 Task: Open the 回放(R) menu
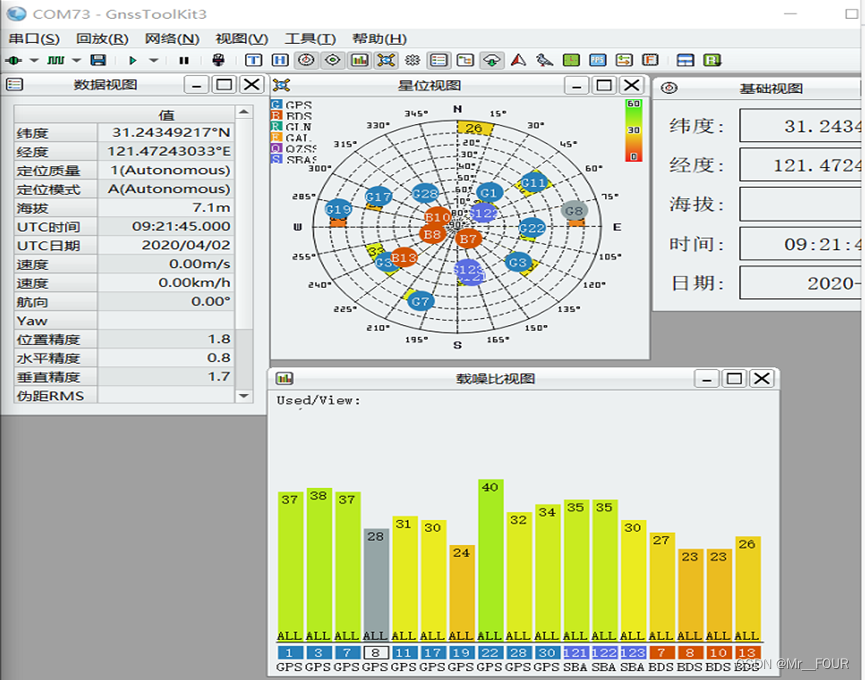(x=102, y=39)
